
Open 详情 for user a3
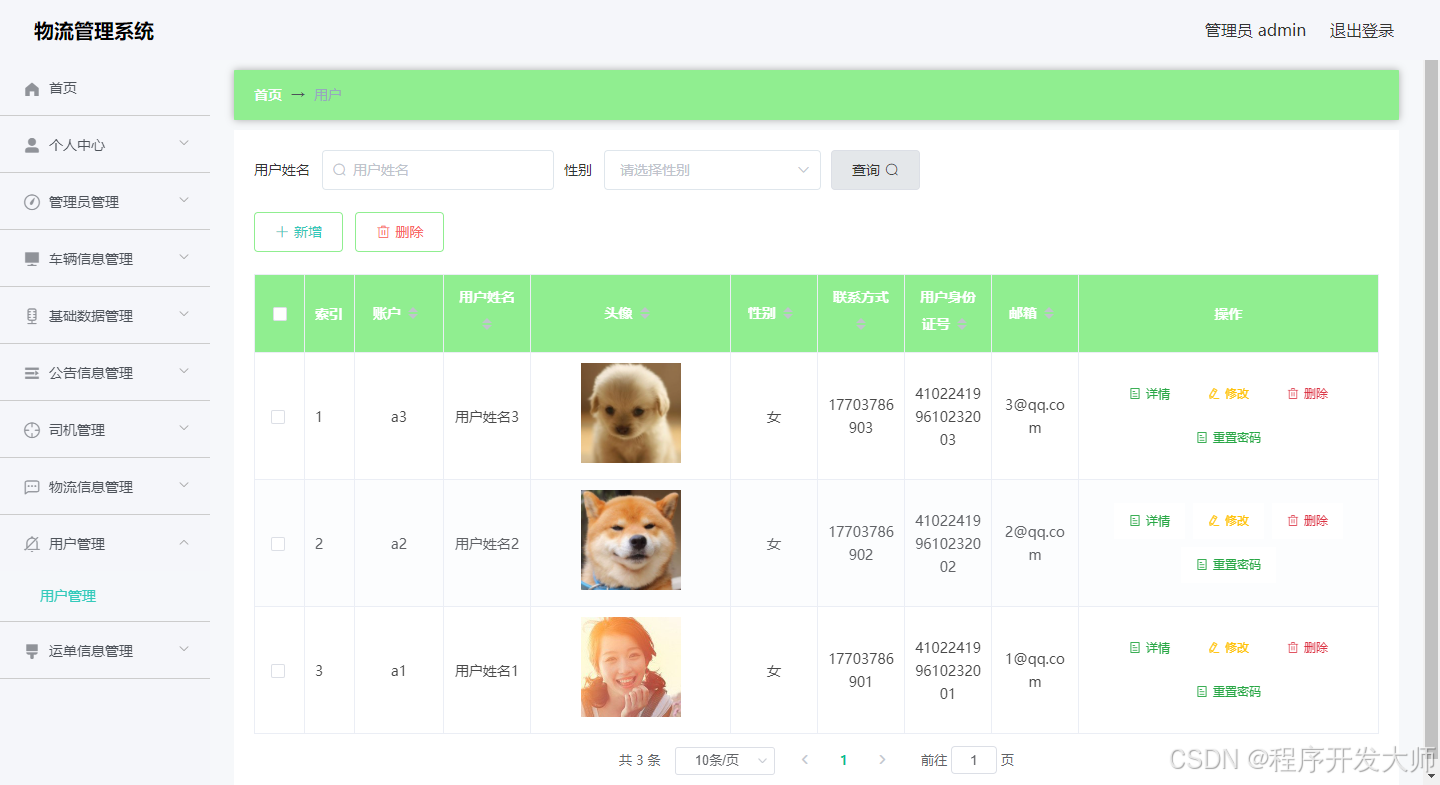pyautogui.click(x=1149, y=394)
